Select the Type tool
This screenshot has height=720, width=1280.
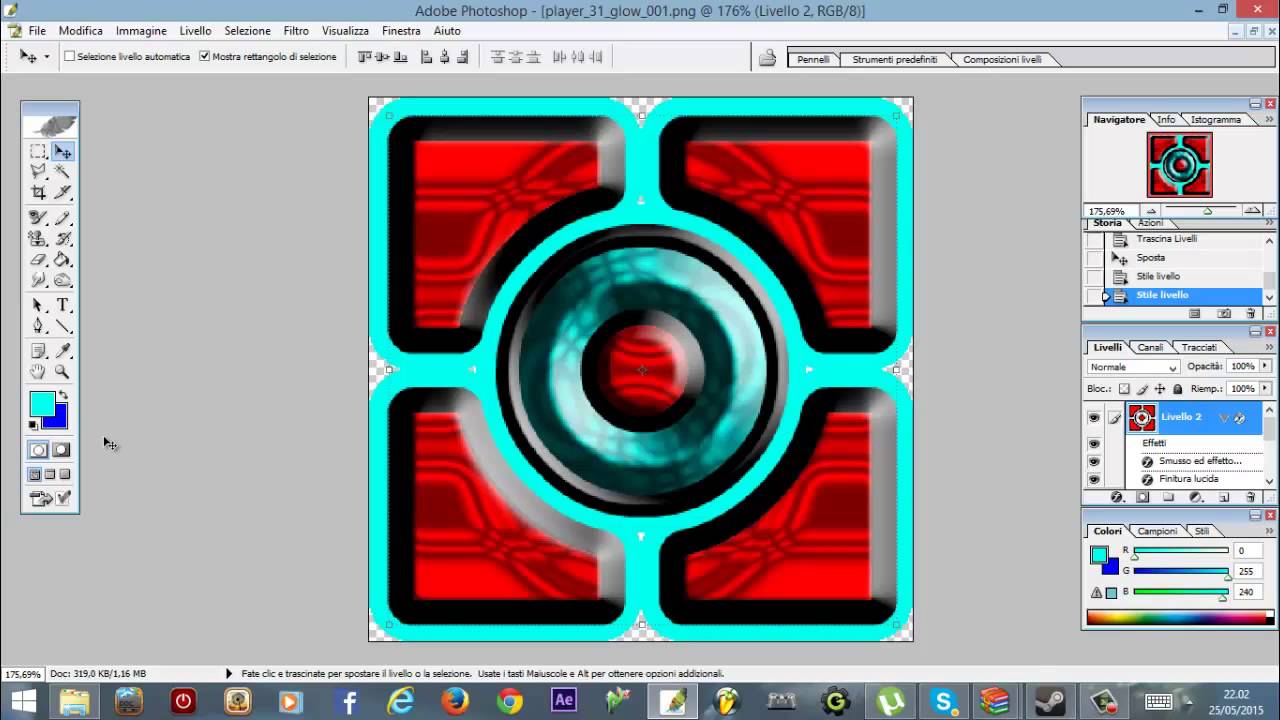pos(63,305)
